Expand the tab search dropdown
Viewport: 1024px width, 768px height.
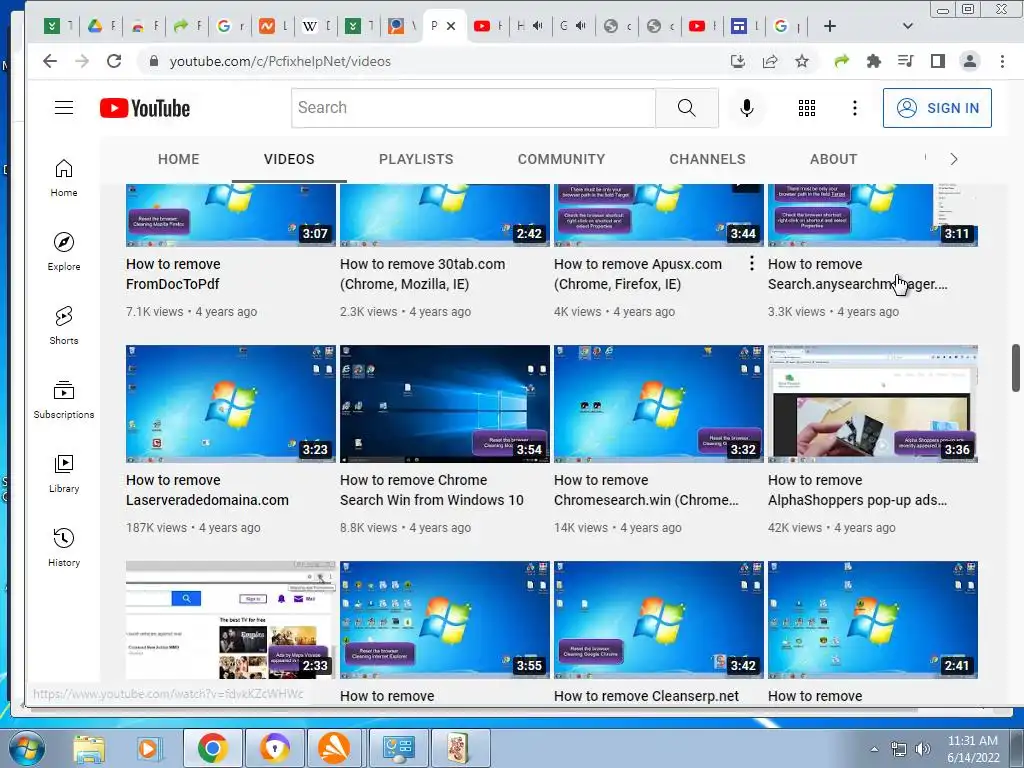pyautogui.click(x=908, y=26)
